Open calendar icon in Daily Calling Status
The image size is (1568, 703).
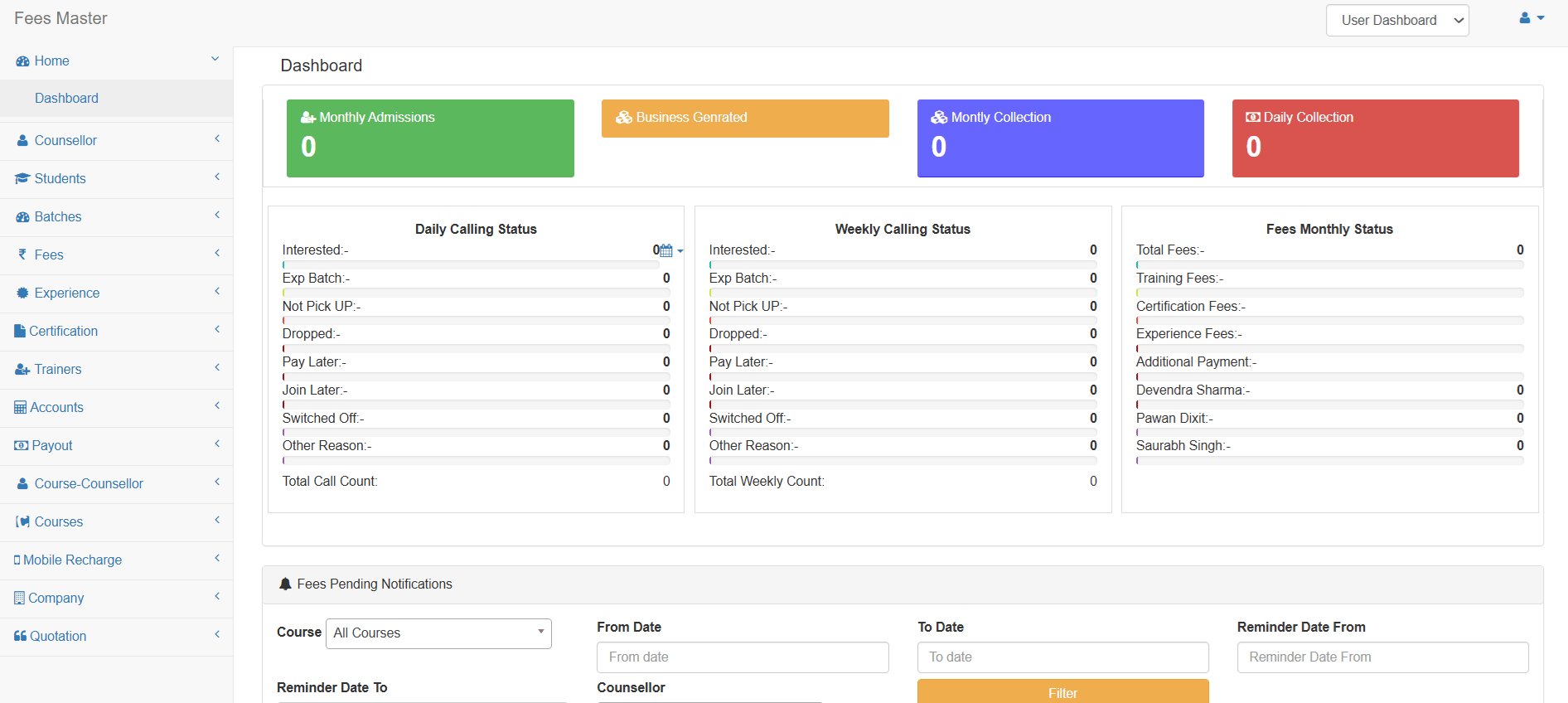coord(666,250)
